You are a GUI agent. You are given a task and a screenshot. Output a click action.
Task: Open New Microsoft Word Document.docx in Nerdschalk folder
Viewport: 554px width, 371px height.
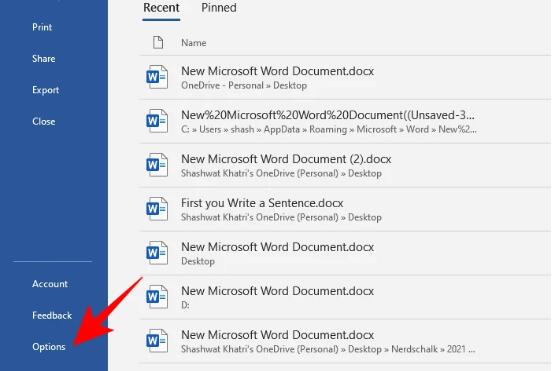[x=345, y=341]
